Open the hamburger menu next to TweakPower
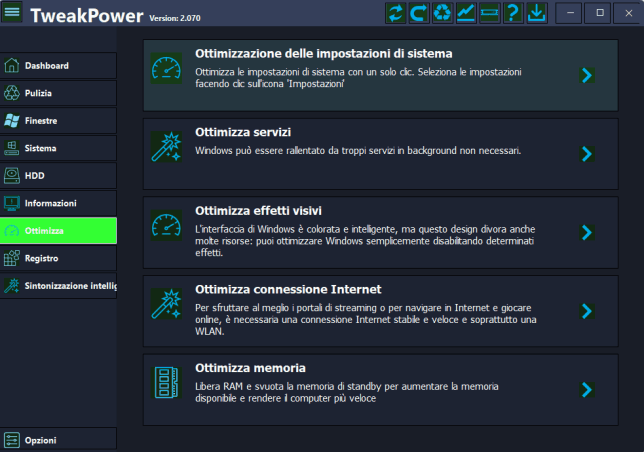The width and height of the screenshot is (644, 452). click(12, 13)
